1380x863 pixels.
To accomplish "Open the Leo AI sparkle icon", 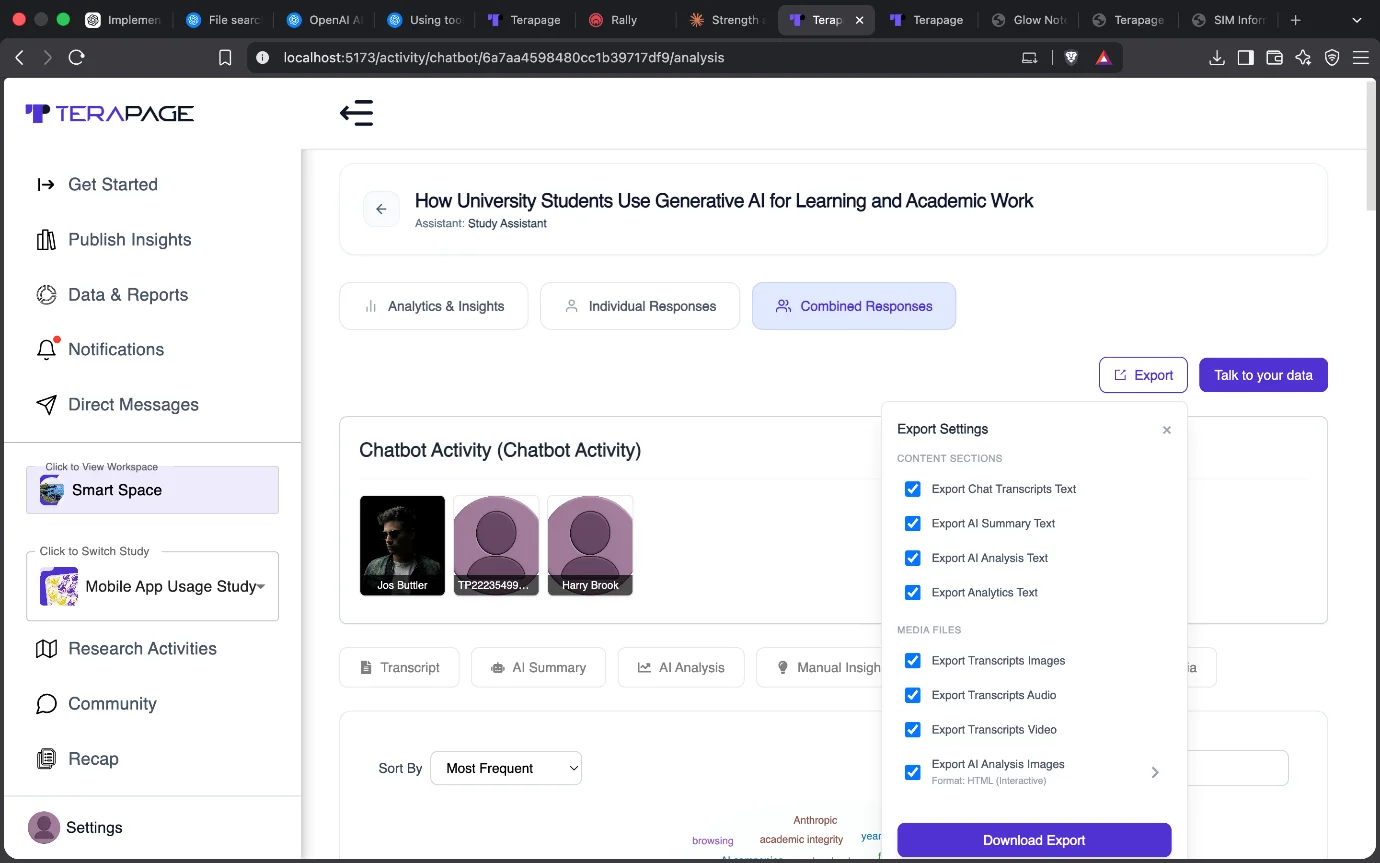I will (1303, 58).
